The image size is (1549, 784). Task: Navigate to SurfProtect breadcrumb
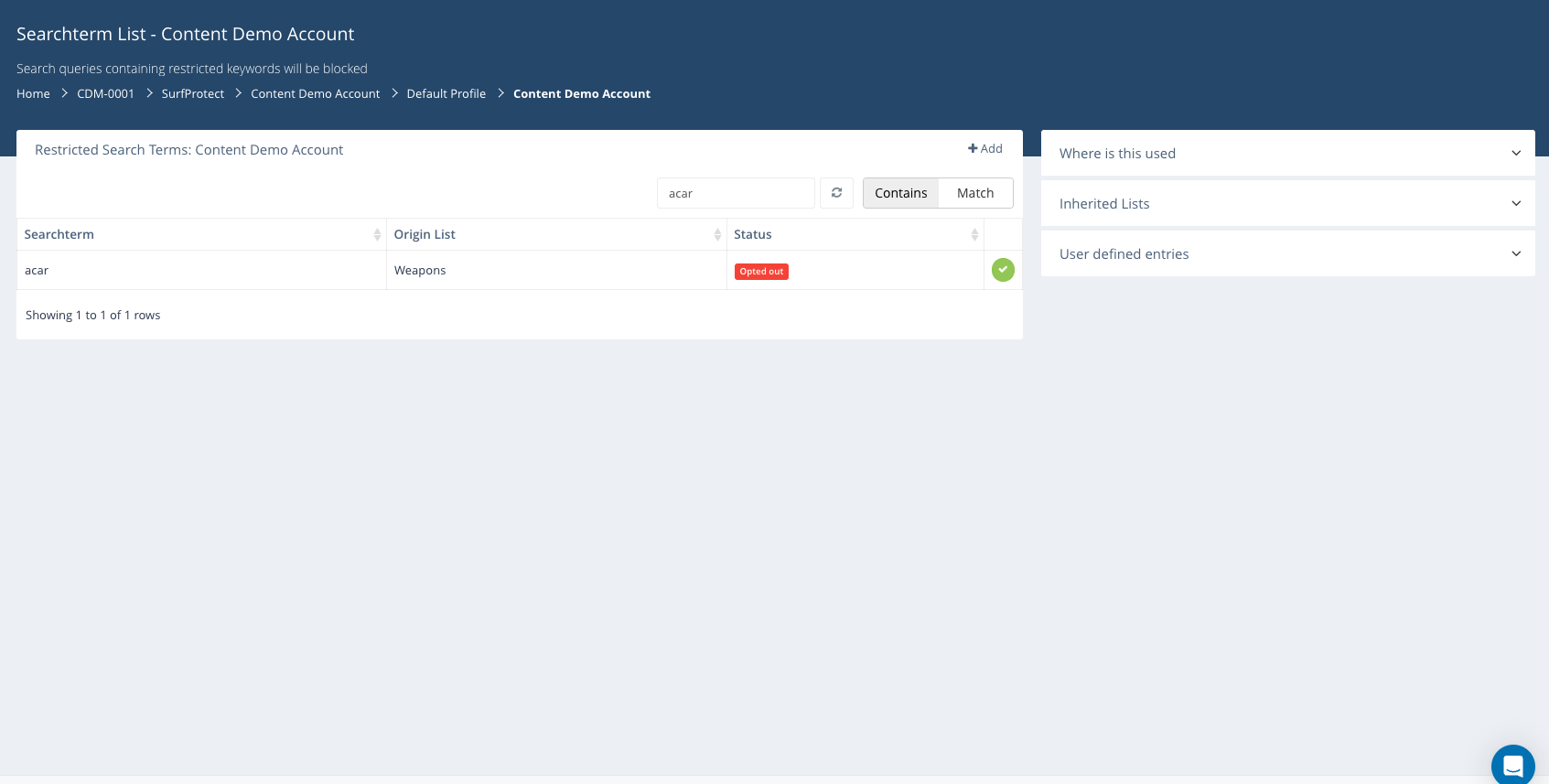pyautogui.click(x=192, y=94)
